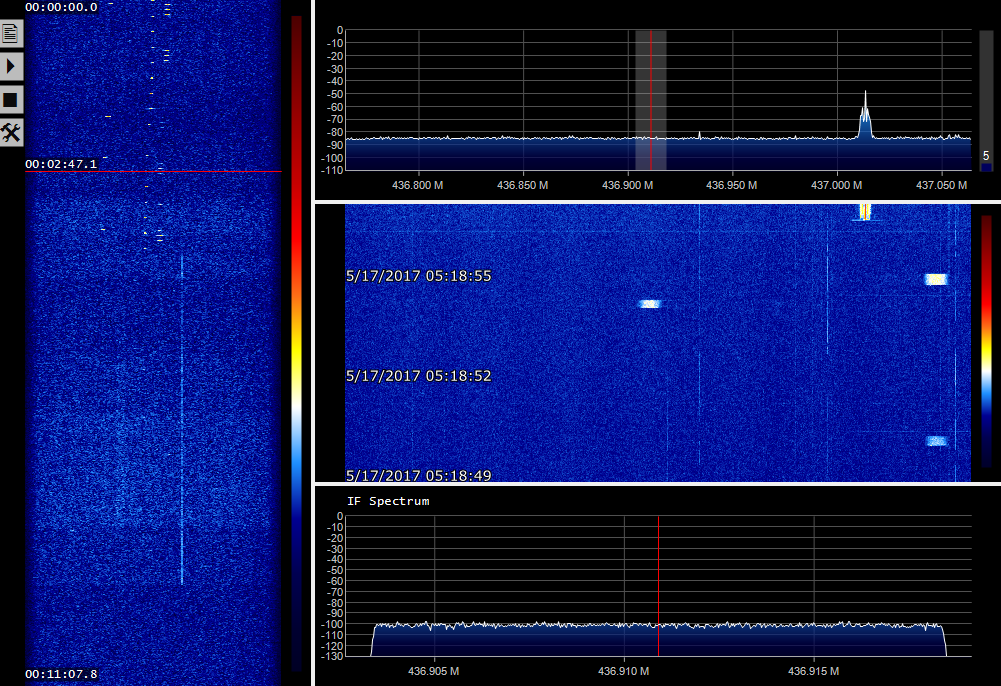
Task: Click the faint vertical signal trace in recording waterfall
Action: 182,418
